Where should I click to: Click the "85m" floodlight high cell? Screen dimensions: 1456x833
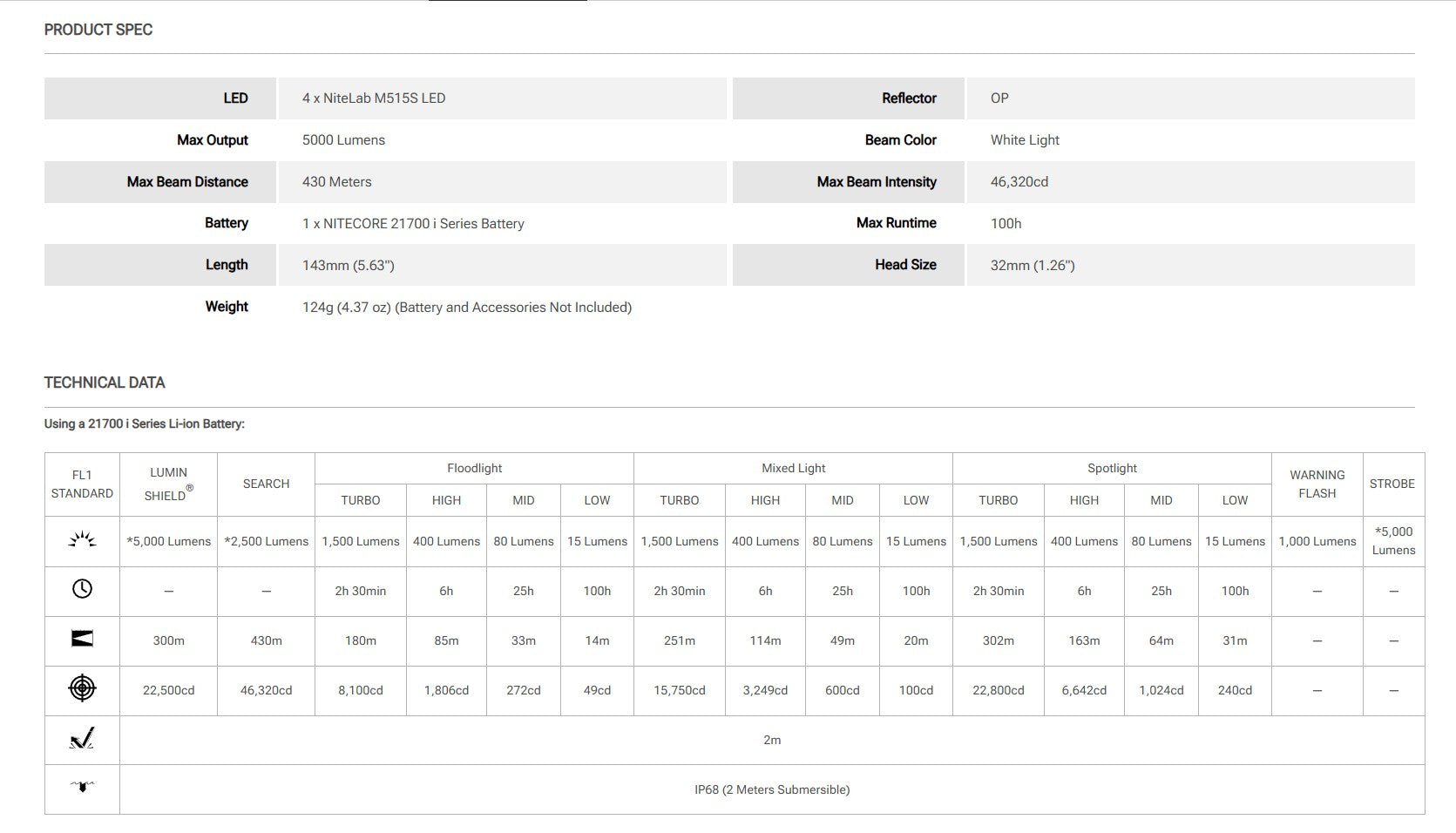pos(446,640)
